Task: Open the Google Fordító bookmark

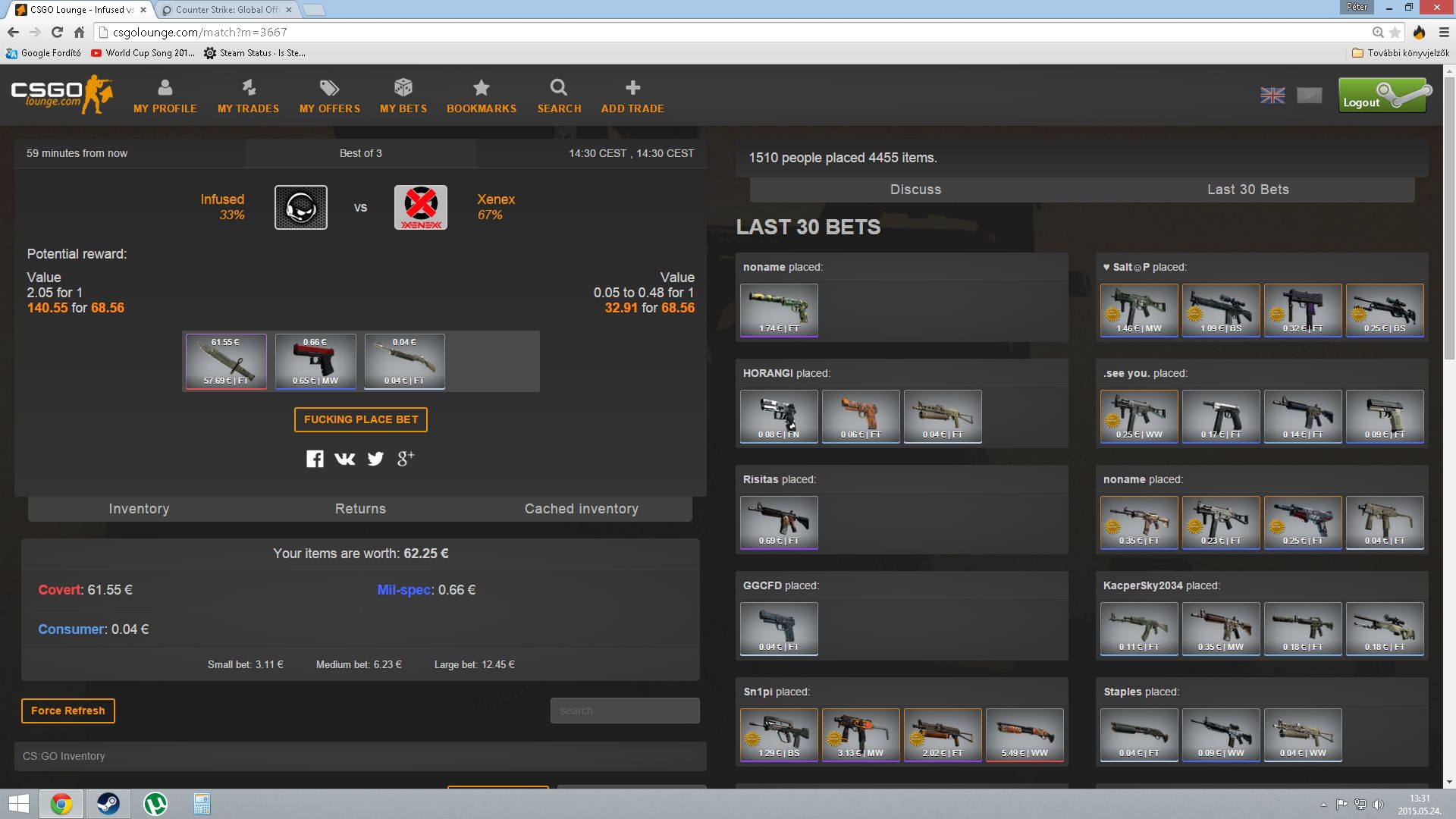Action: tap(43, 53)
